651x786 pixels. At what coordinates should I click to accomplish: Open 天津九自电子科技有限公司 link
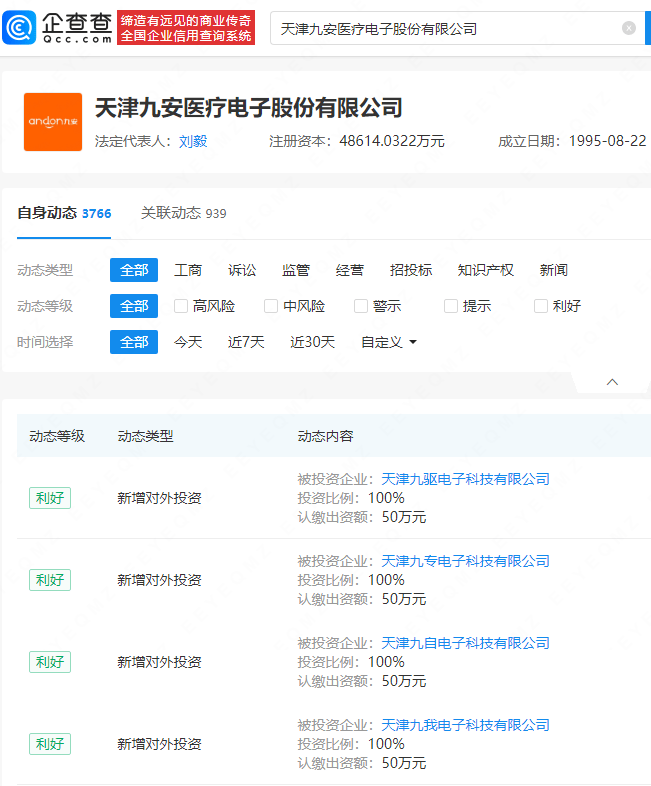click(466, 643)
